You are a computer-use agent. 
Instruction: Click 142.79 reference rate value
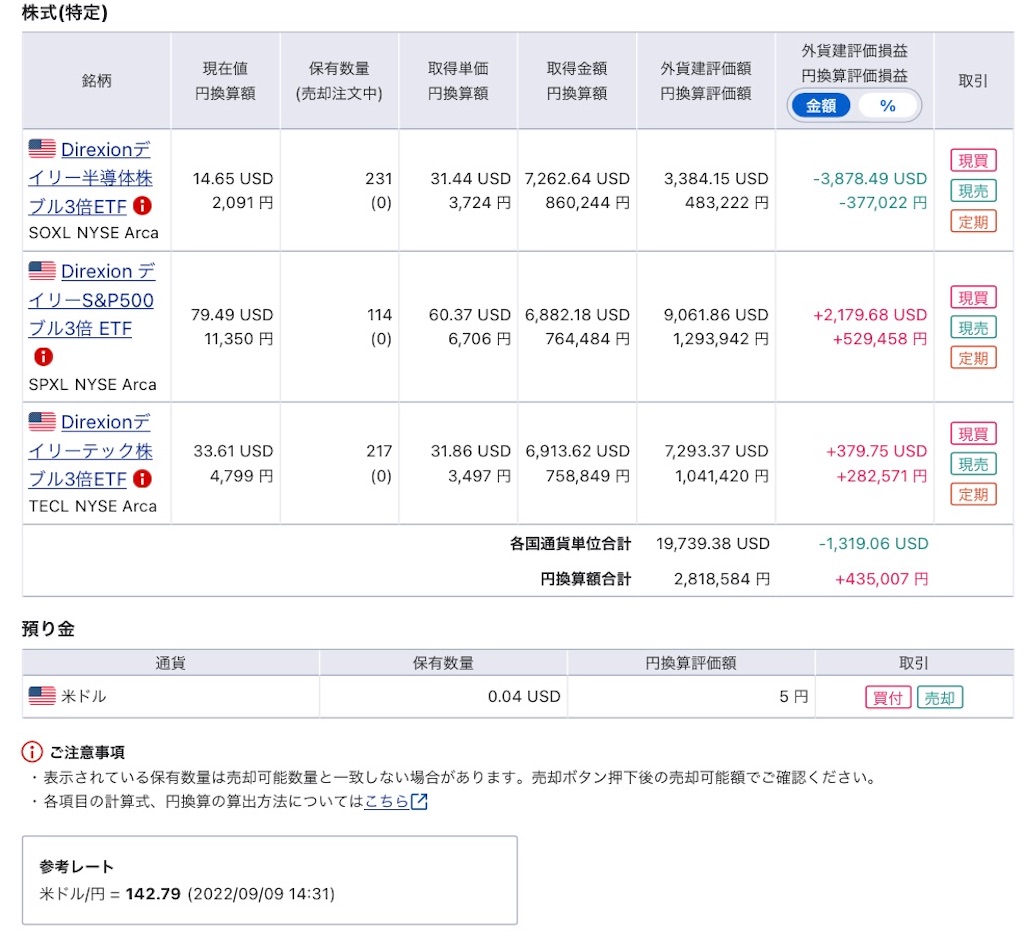pyautogui.click(x=153, y=893)
